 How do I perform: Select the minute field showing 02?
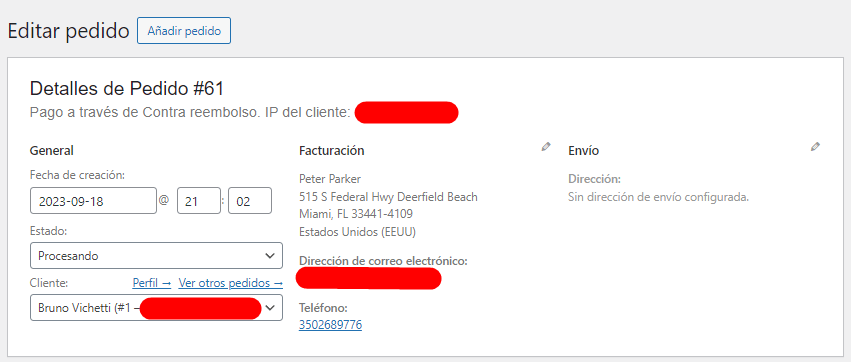pos(250,201)
